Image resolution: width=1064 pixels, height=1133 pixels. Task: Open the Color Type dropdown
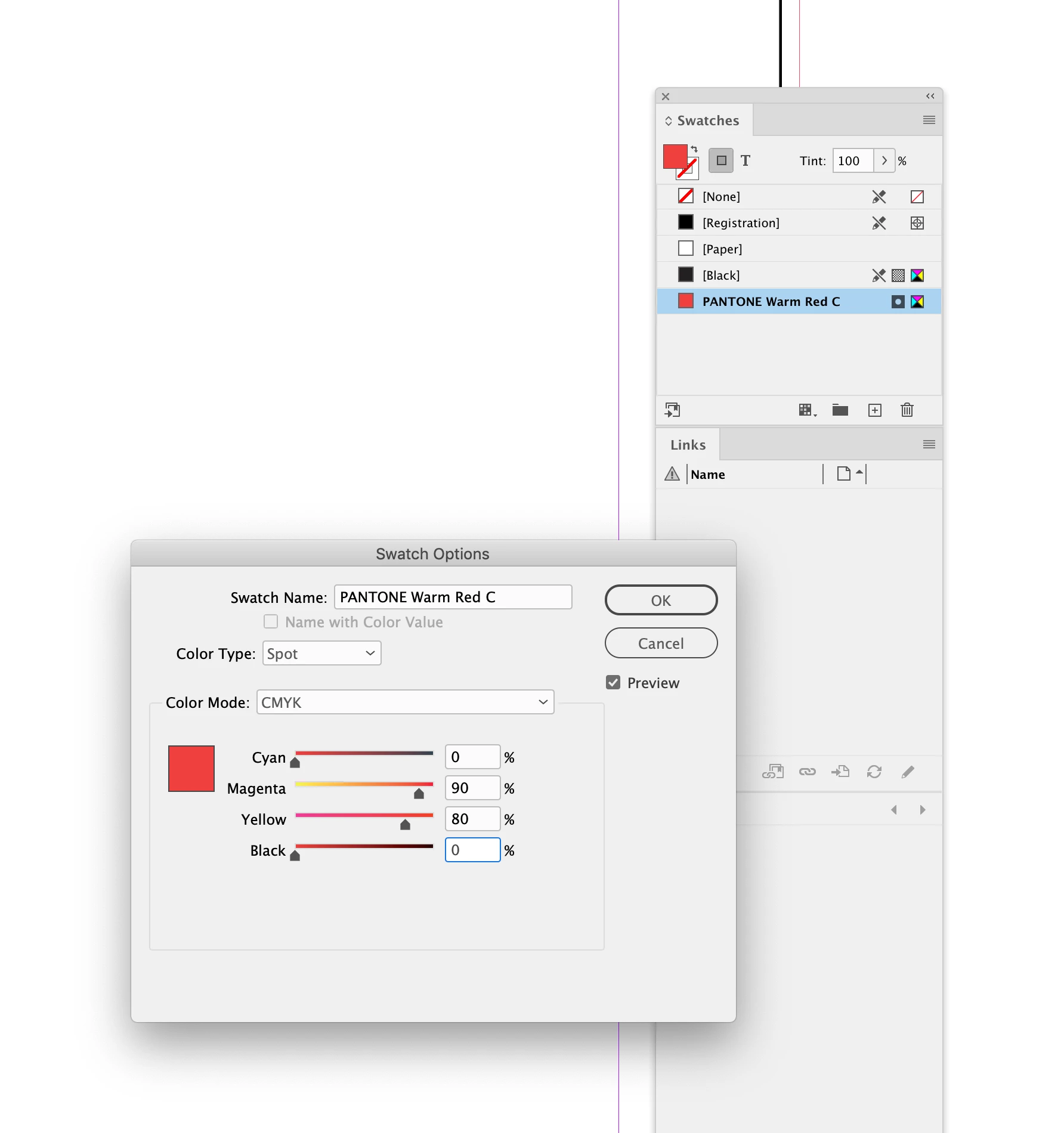(321, 654)
